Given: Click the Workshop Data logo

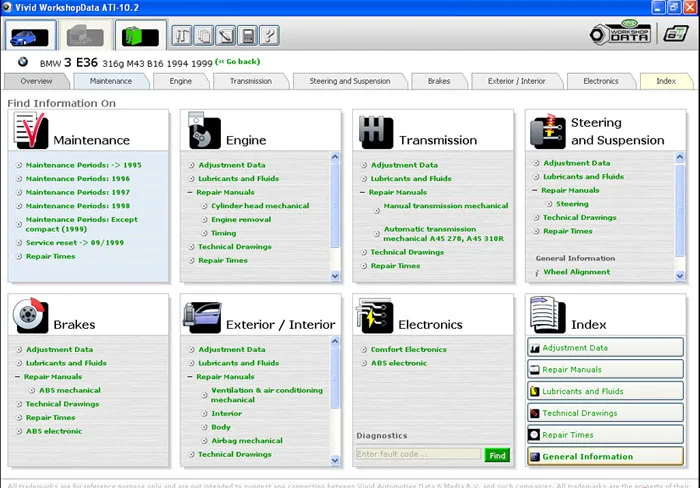Looking at the screenshot, I should (x=621, y=33).
